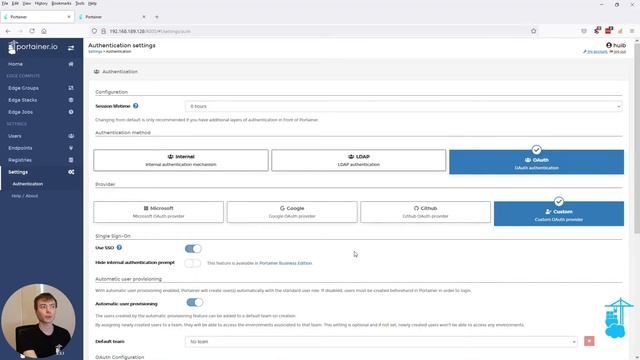Choose Google OAuth provider

click(292, 212)
